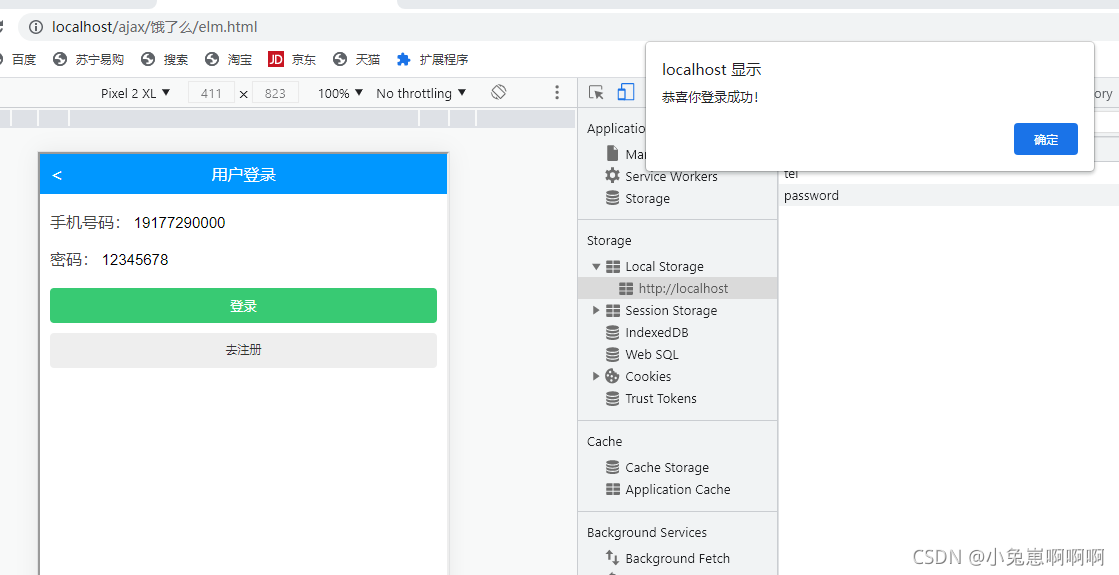This screenshot has width=1119, height=575.
Task: Open device toolbar more options menu
Action: coord(557,93)
